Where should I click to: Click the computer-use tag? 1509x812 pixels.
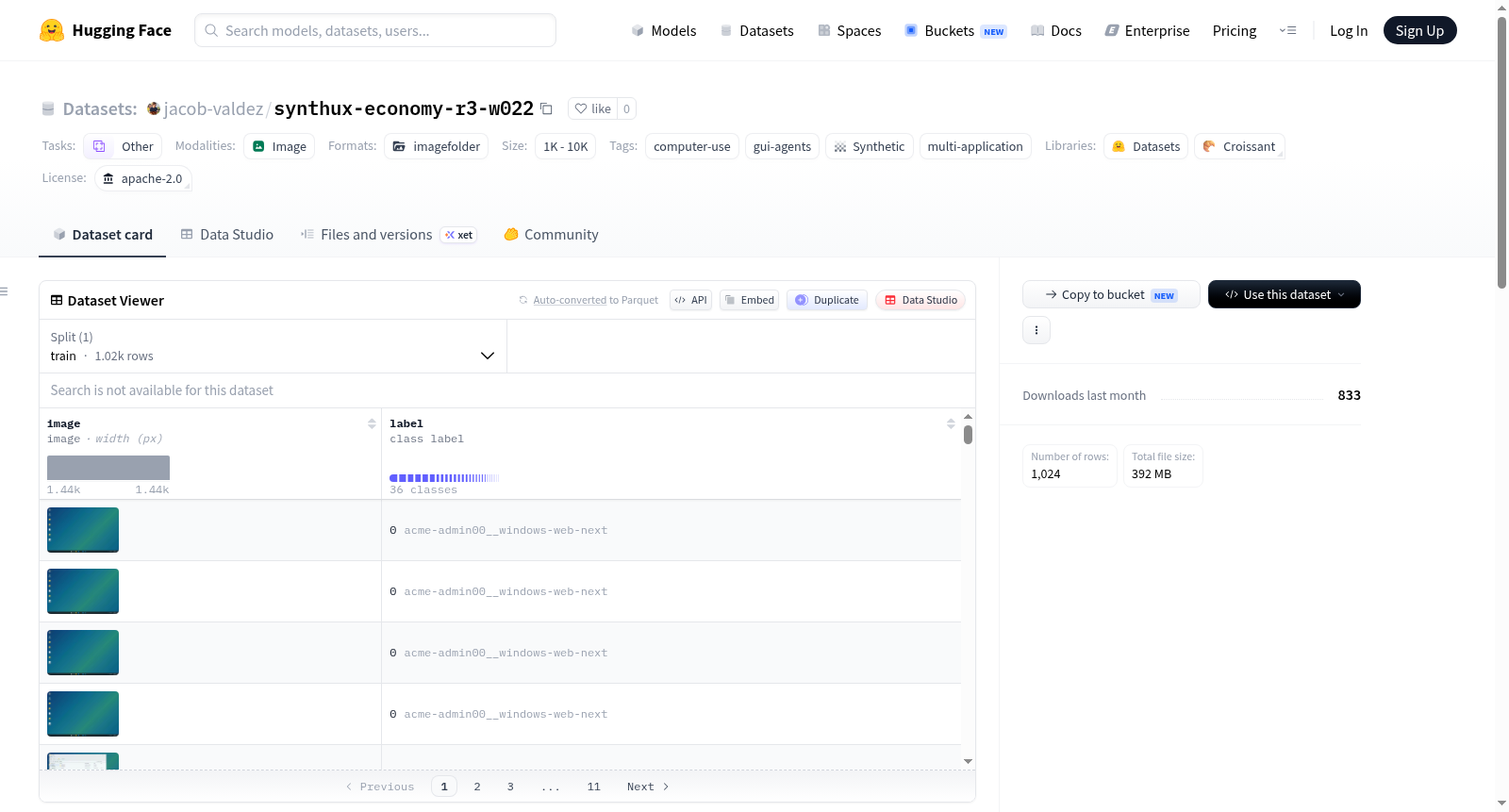[692, 146]
